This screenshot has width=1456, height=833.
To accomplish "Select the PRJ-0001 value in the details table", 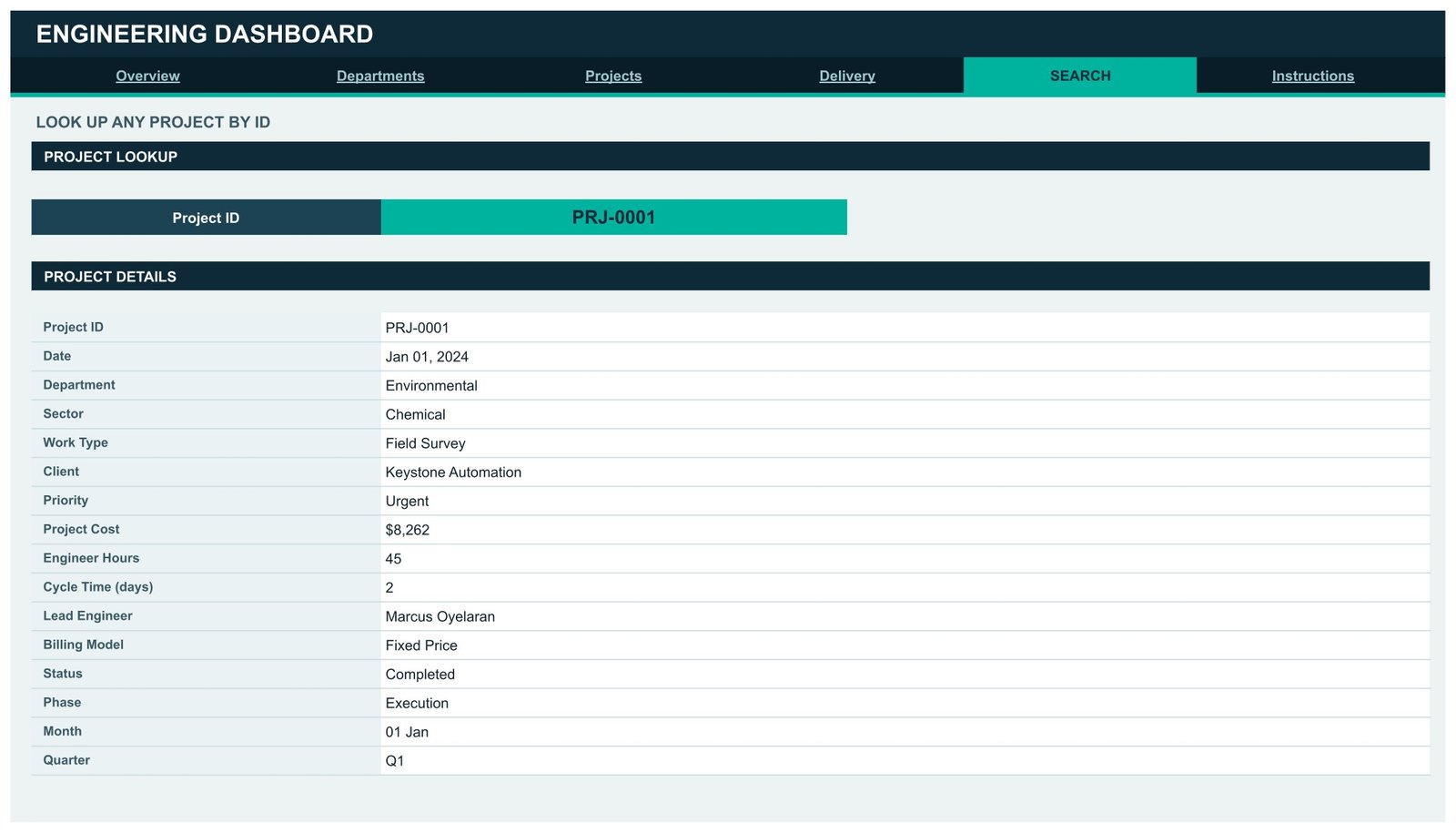I will (x=417, y=328).
